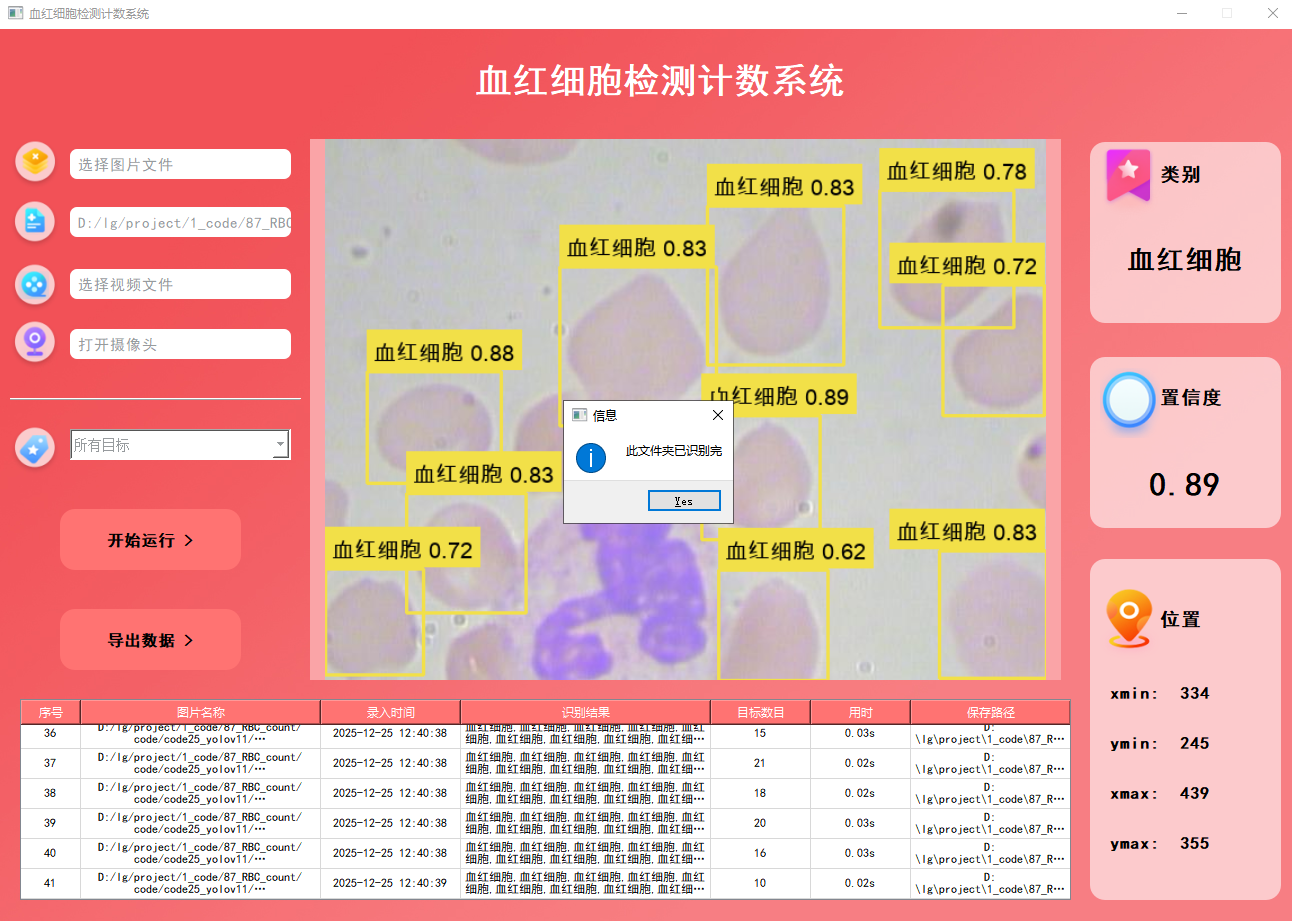Screen dimensions: 1292x921
Task: Click the xmin value 334
Action: pos(1194,693)
